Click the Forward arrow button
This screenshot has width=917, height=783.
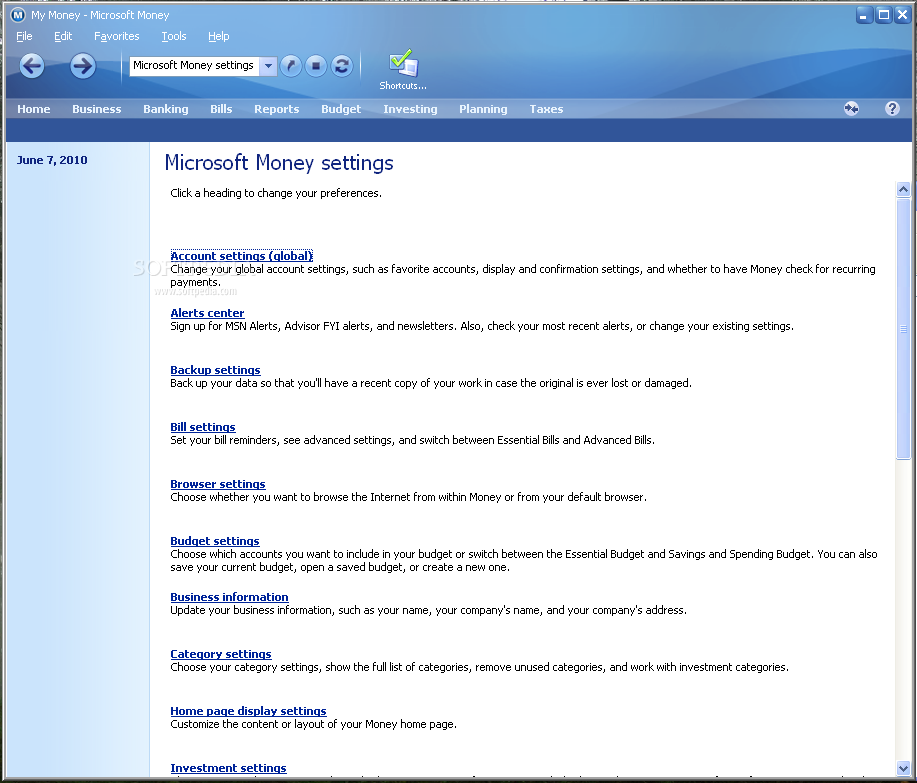click(x=82, y=65)
